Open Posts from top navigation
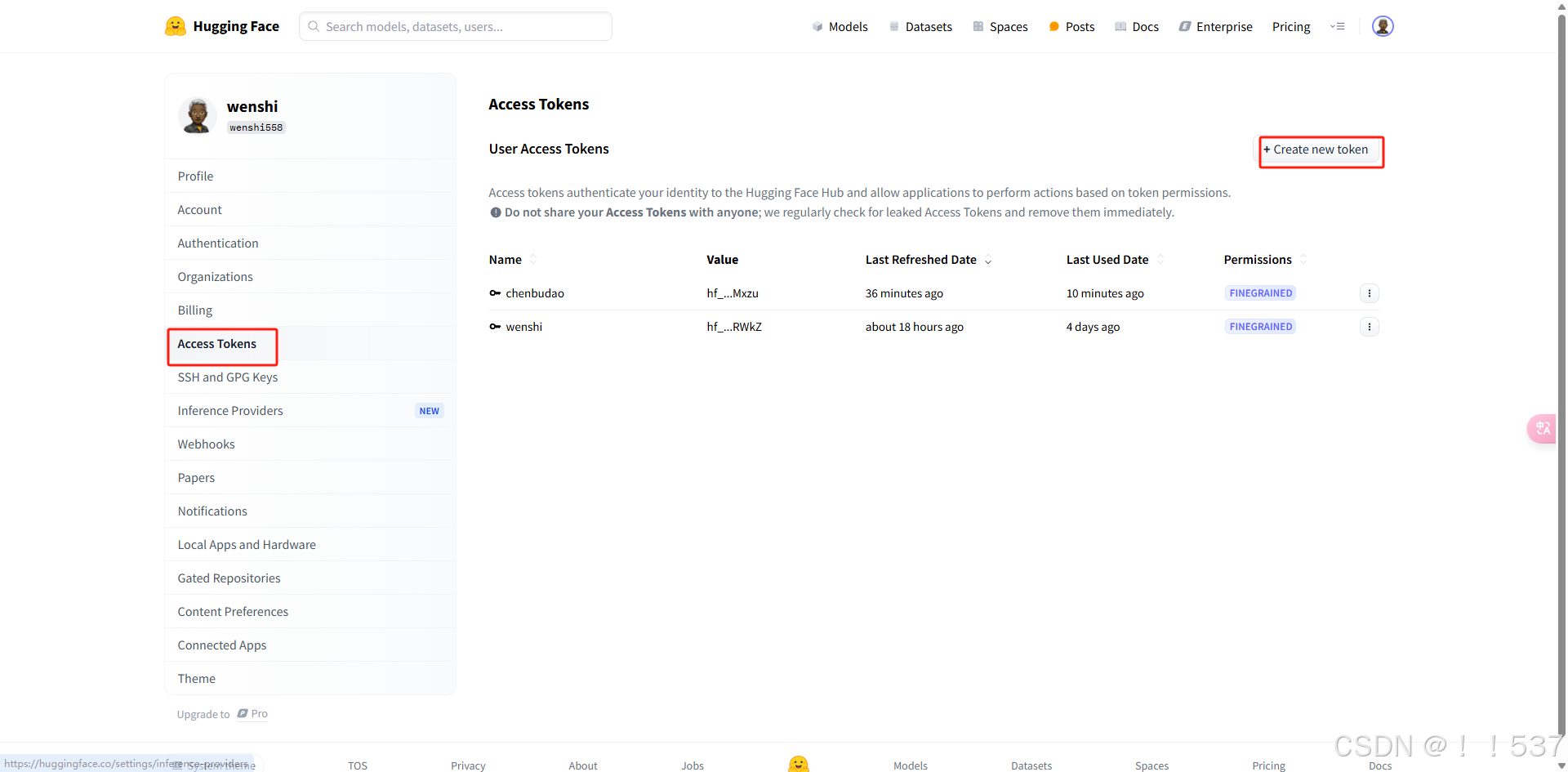The width and height of the screenshot is (1568, 772). pos(1071,27)
